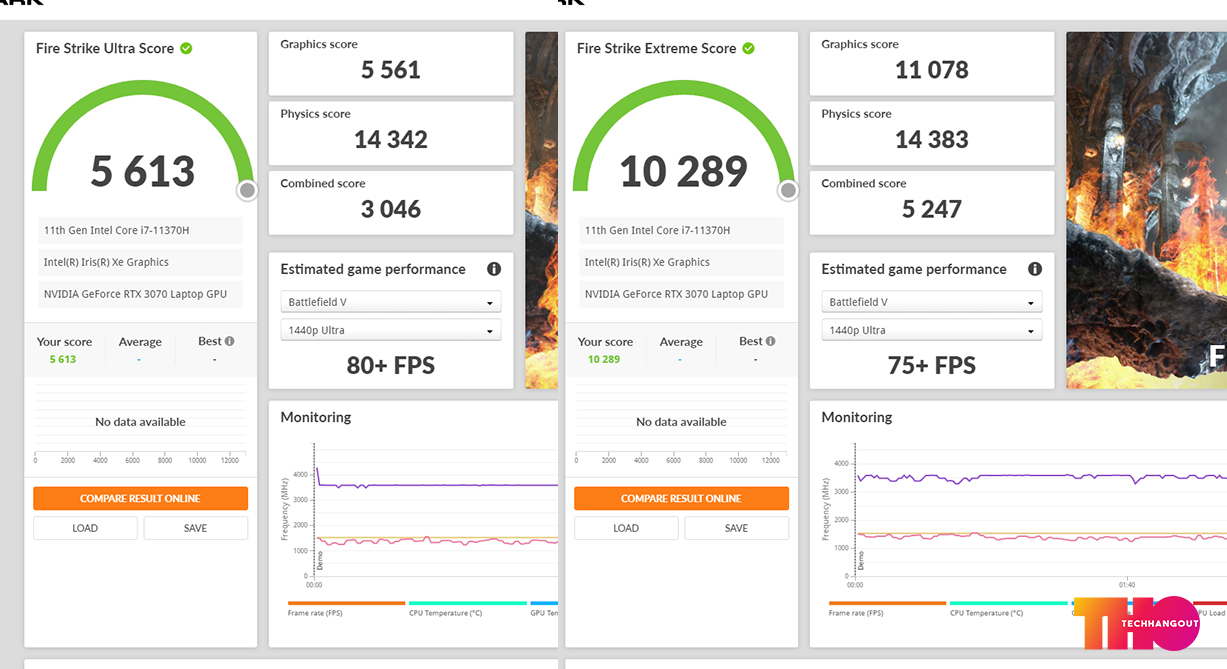Select the cyan CPU Temperature legend in the Ultra monitoring chart
Image resolution: width=1227 pixels, height=669 pixels.
[468, 608]
